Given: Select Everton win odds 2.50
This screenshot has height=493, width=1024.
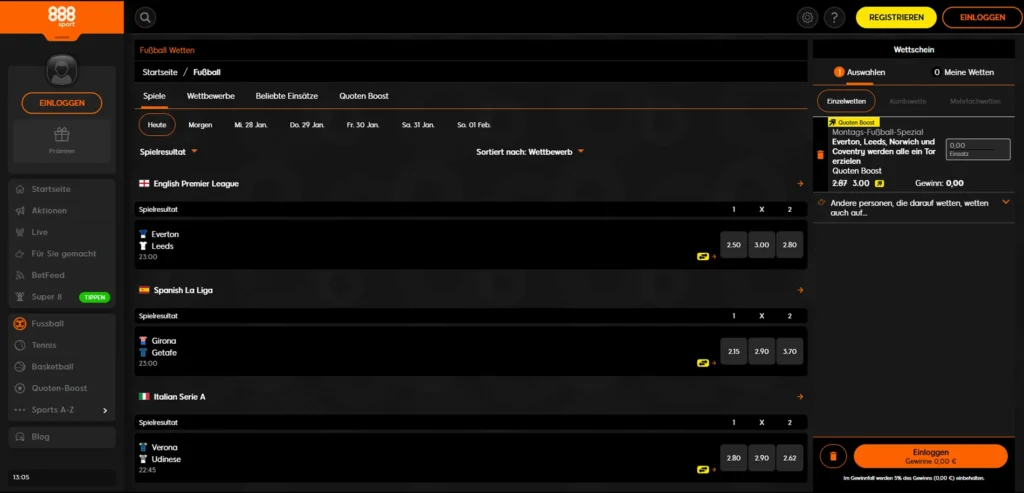Looking at the screenshot, I should point(733,245).
